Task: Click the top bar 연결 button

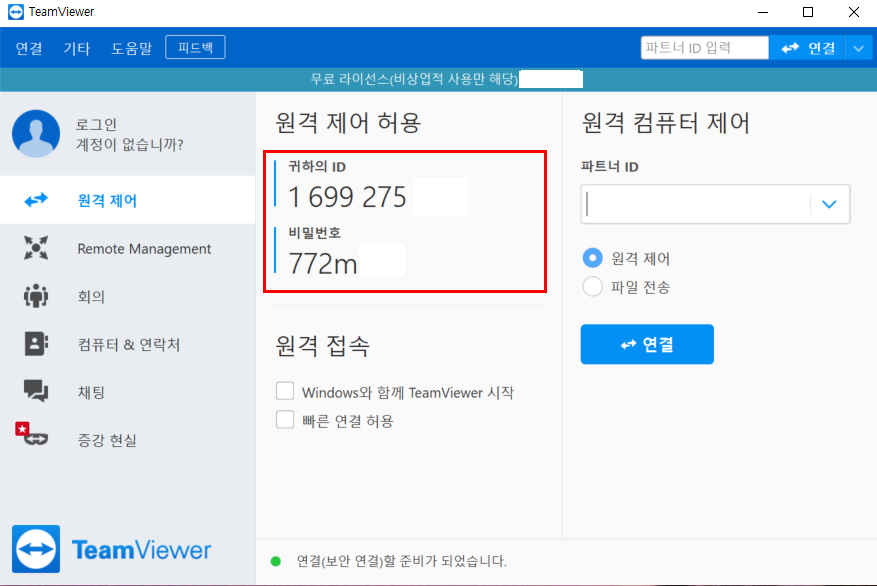Action: pyautogui.click(x=807, y=48)
